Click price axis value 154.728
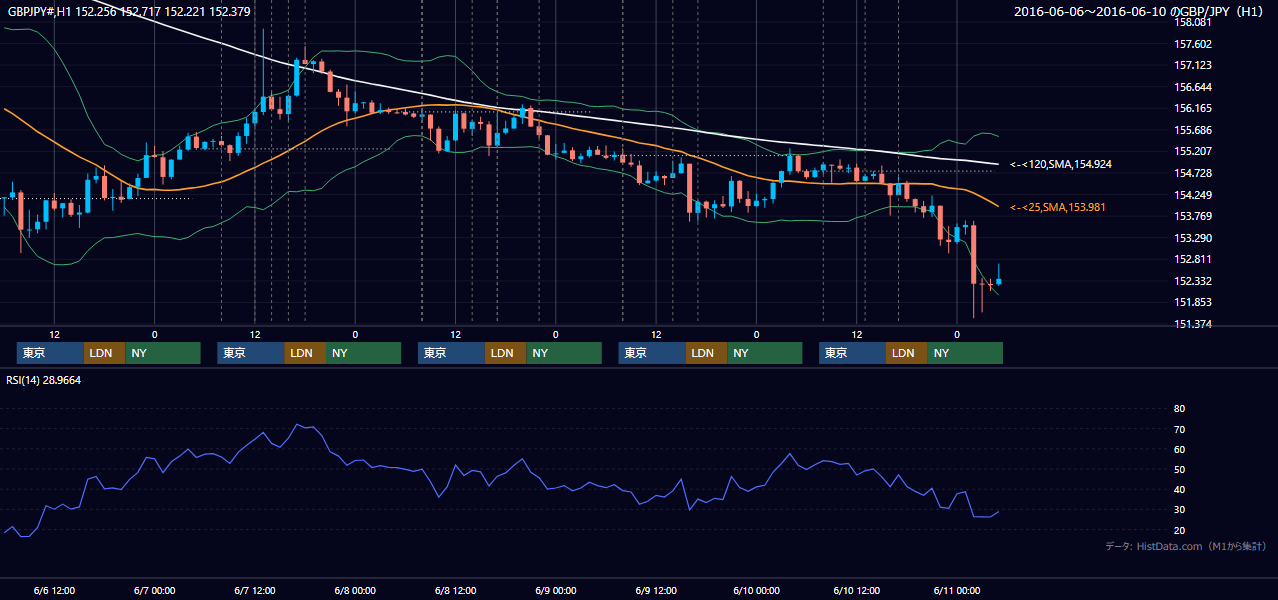The image size is (1278, 600). (x=1193, y=173)
